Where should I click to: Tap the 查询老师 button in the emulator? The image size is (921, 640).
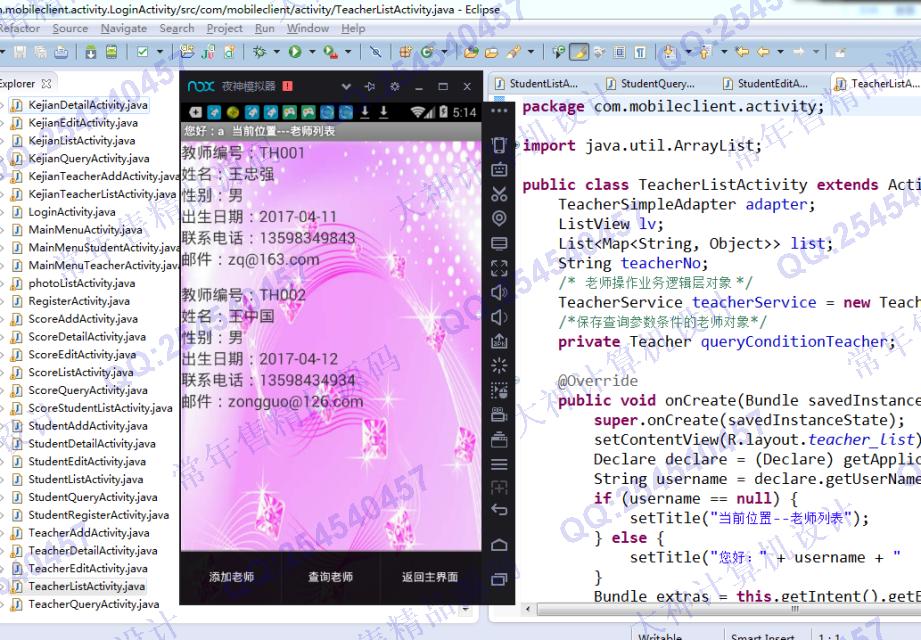331,577
